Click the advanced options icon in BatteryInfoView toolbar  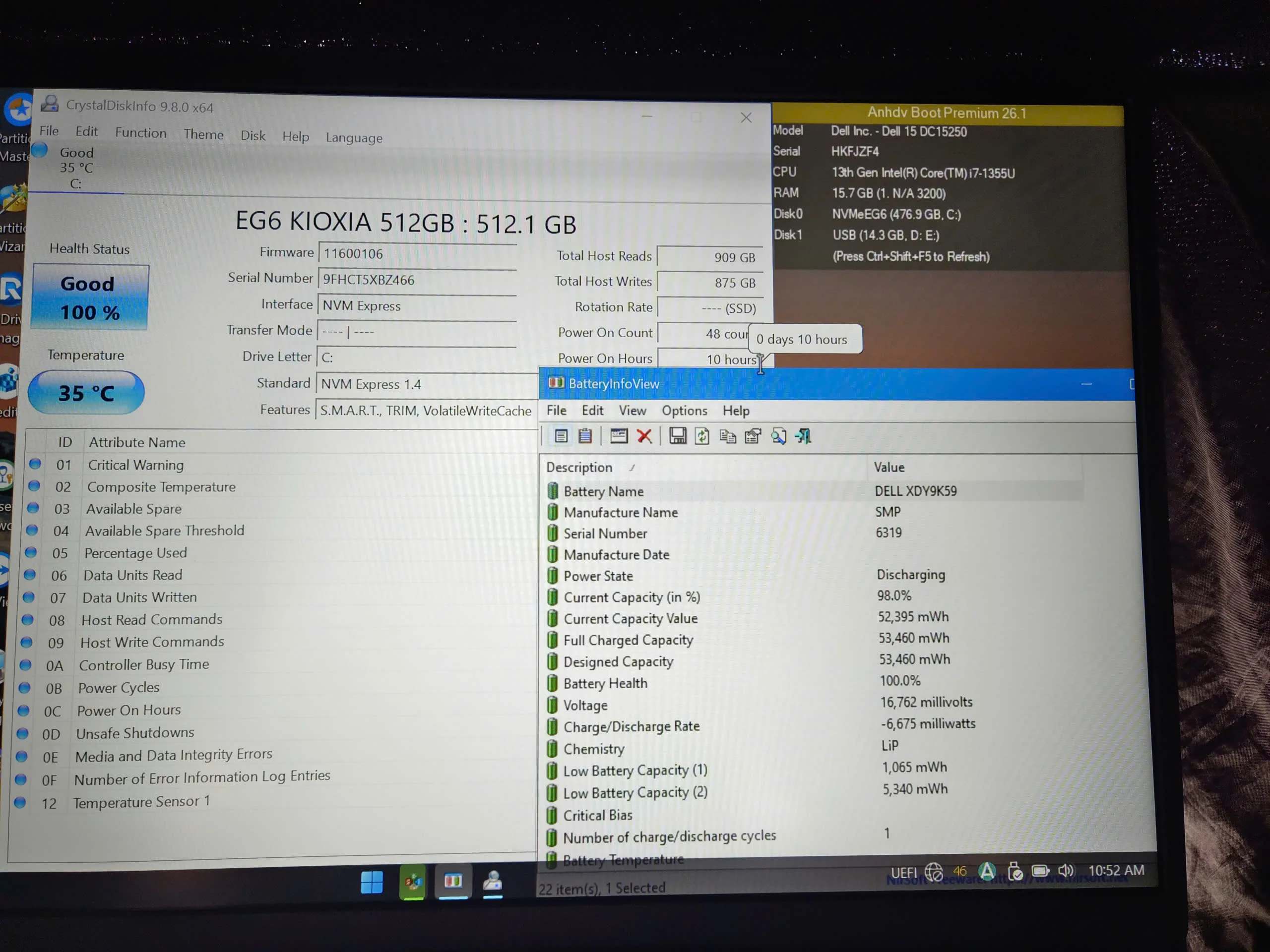click(x=753, y=437)
